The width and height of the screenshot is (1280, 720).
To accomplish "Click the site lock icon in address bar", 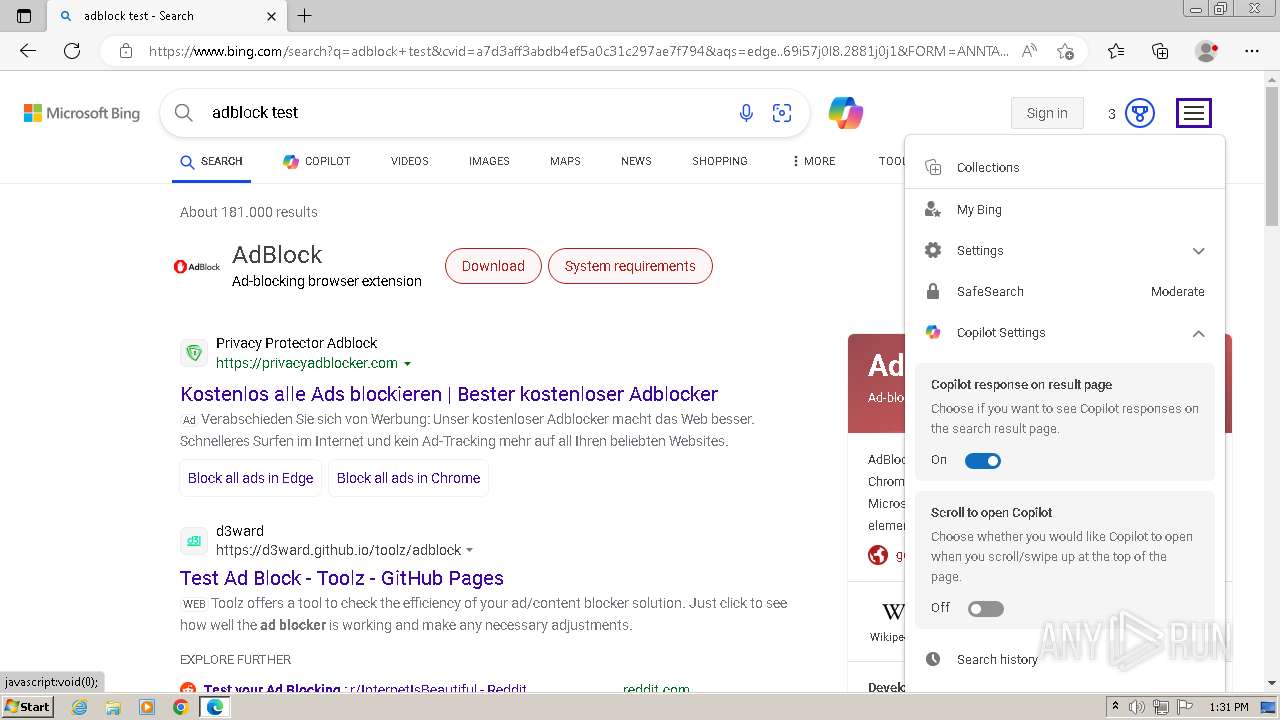I will pyautogui.click(x=125, y=51).
